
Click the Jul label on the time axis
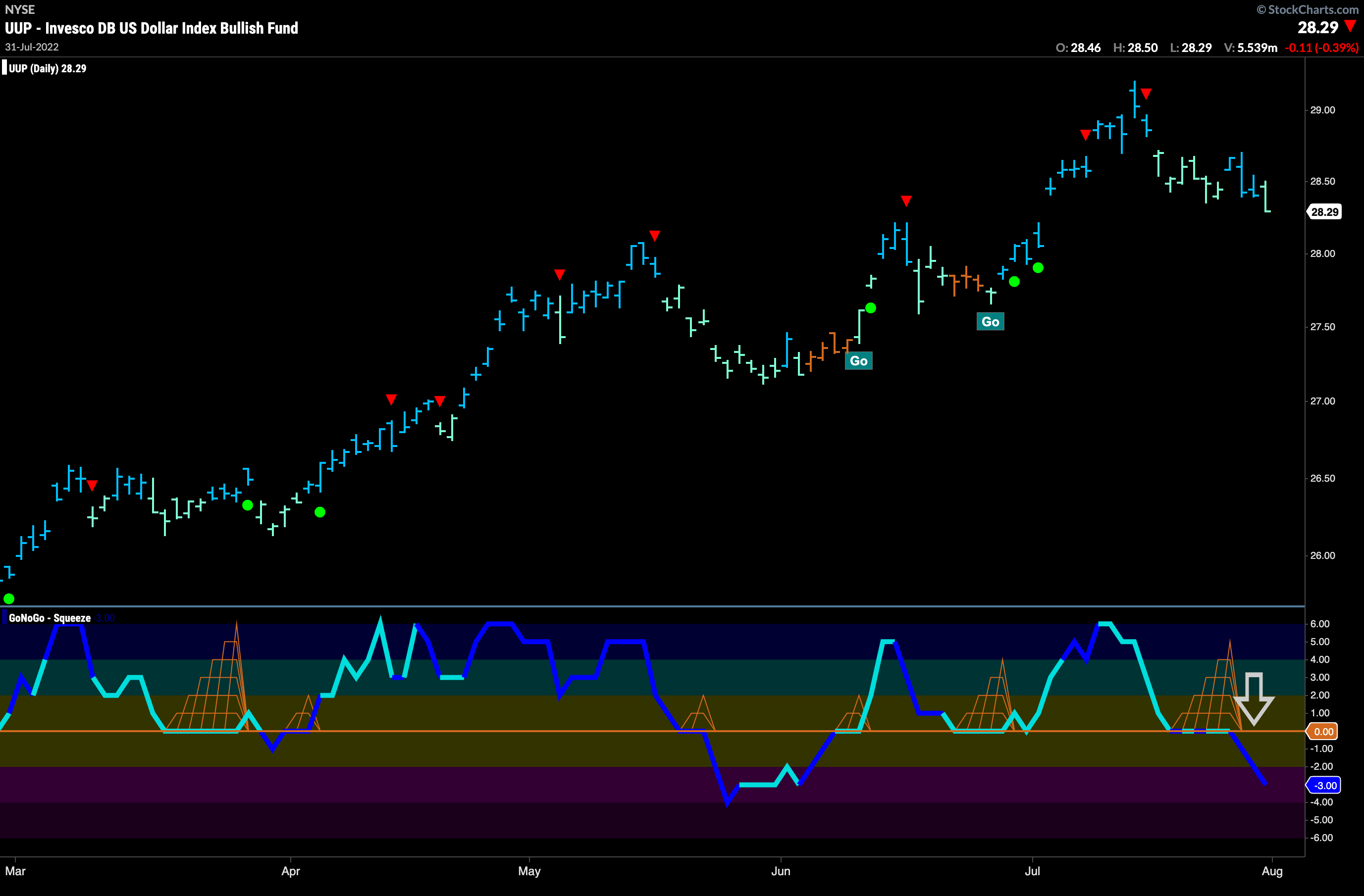click(x=1032, y=871)
